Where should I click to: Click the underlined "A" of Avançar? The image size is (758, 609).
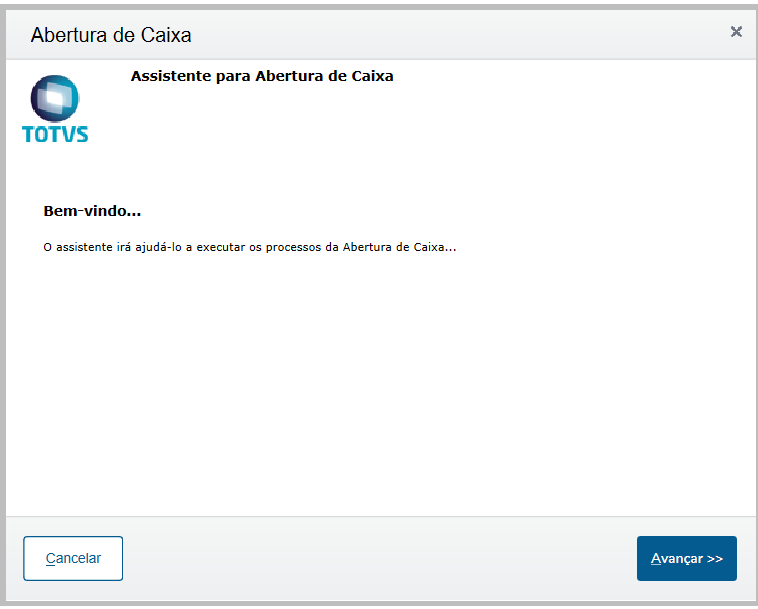point(656,559)
